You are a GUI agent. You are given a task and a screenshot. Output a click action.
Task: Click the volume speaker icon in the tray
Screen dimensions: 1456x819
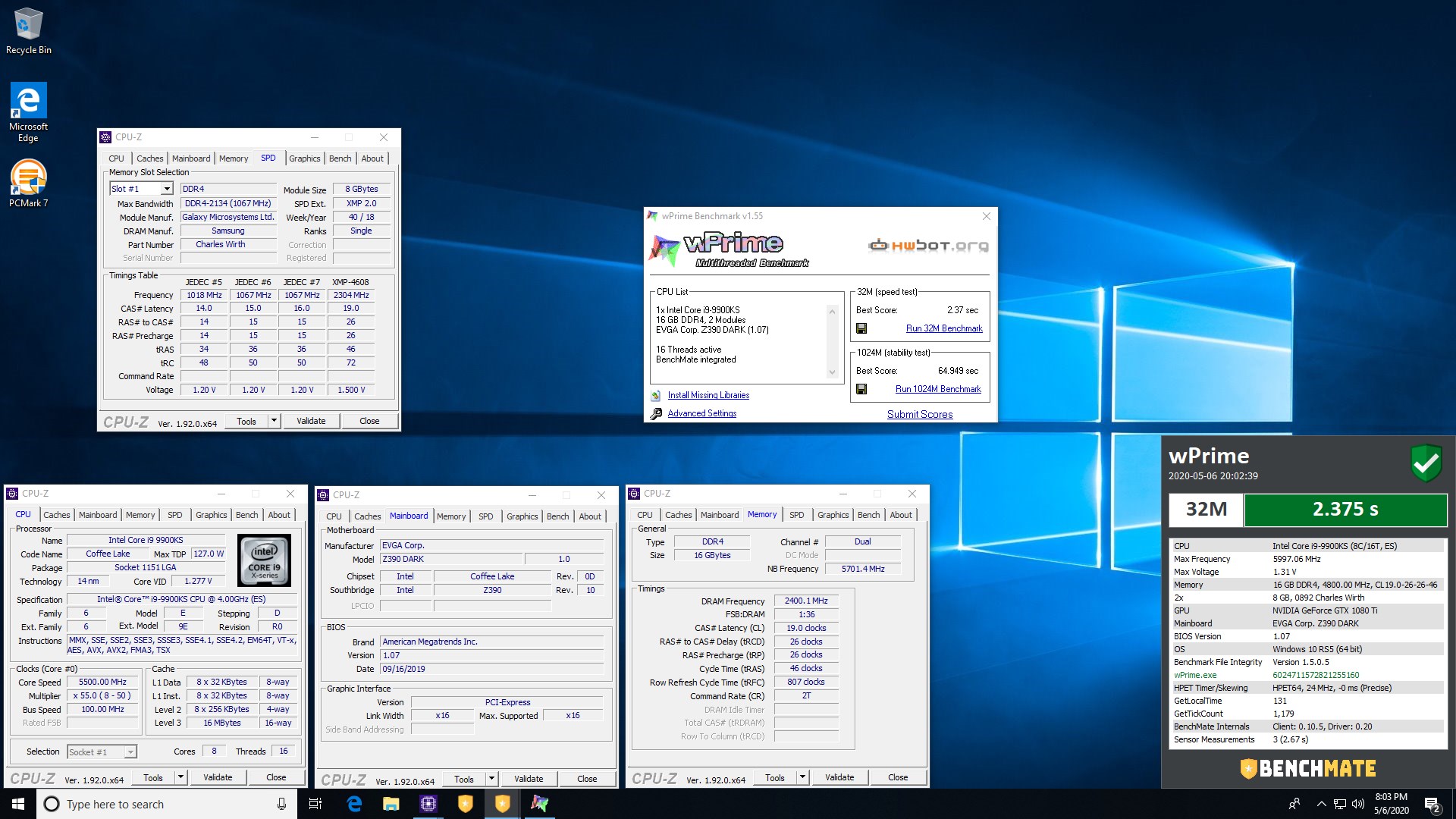1358,804
